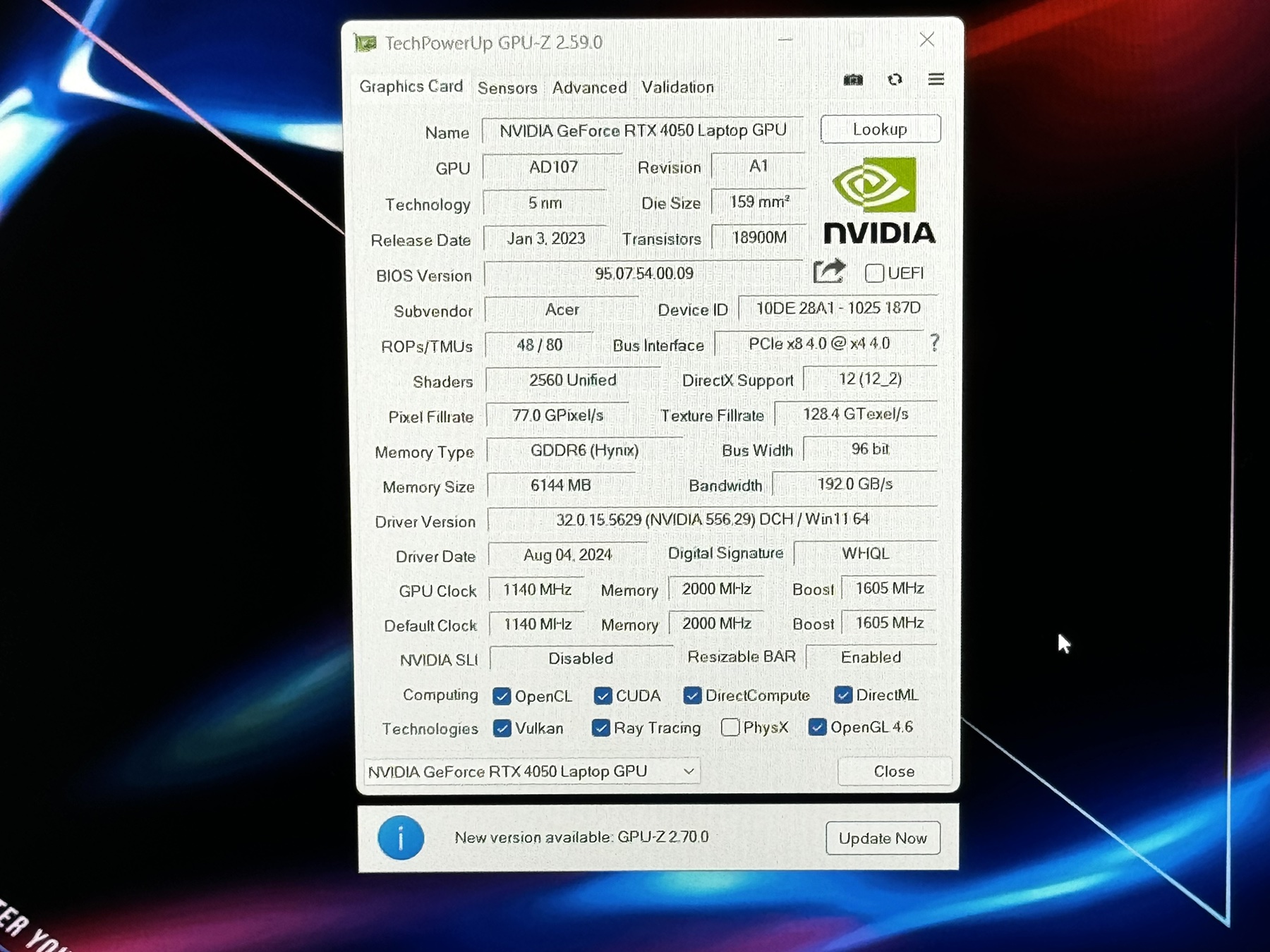The image size is (1270, 952).
Task: Click the NVIDIA SLI Disabled field
Action: [x=581, y=659]
